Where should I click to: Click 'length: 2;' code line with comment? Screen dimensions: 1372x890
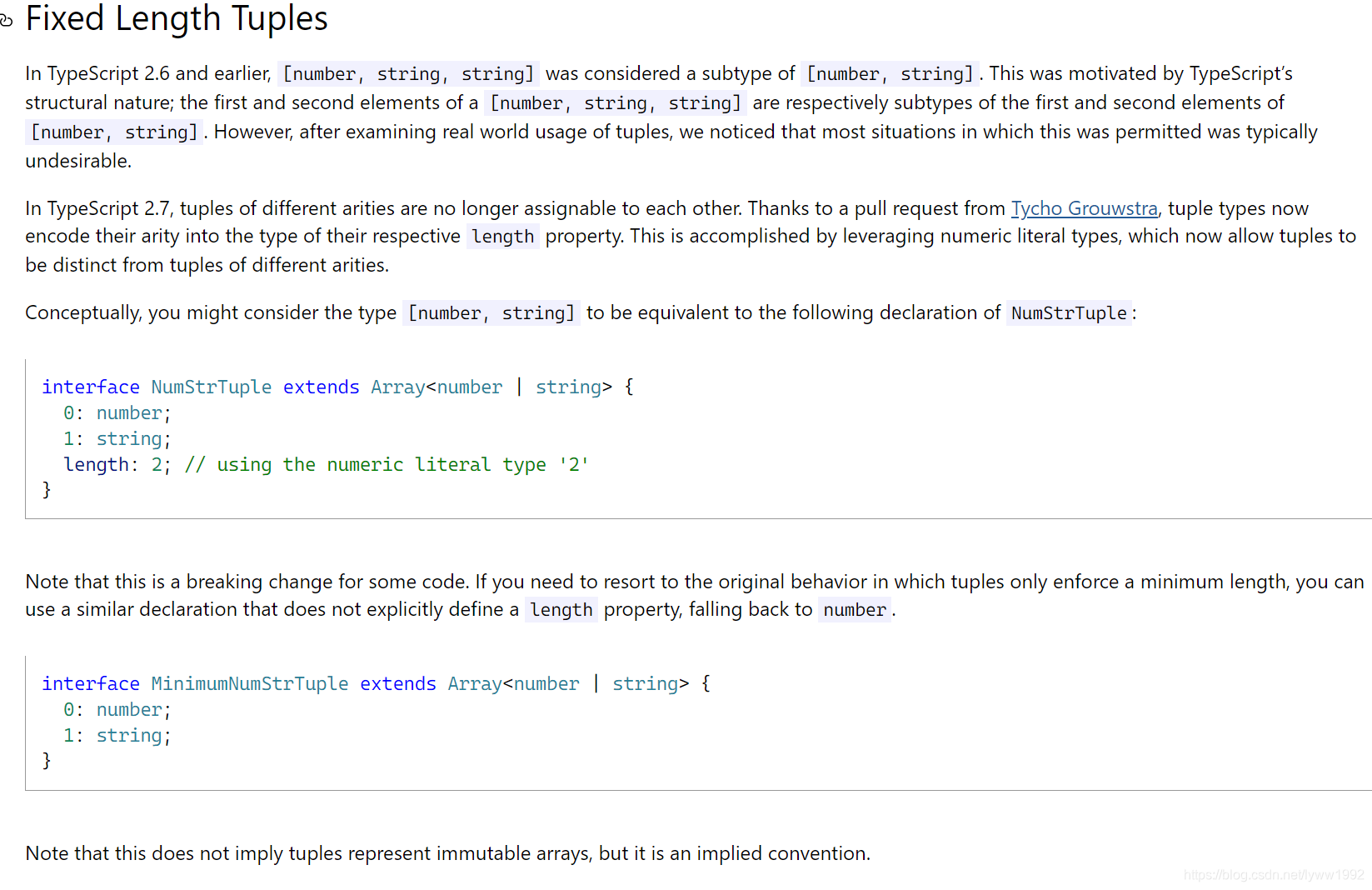click(326, 464)
